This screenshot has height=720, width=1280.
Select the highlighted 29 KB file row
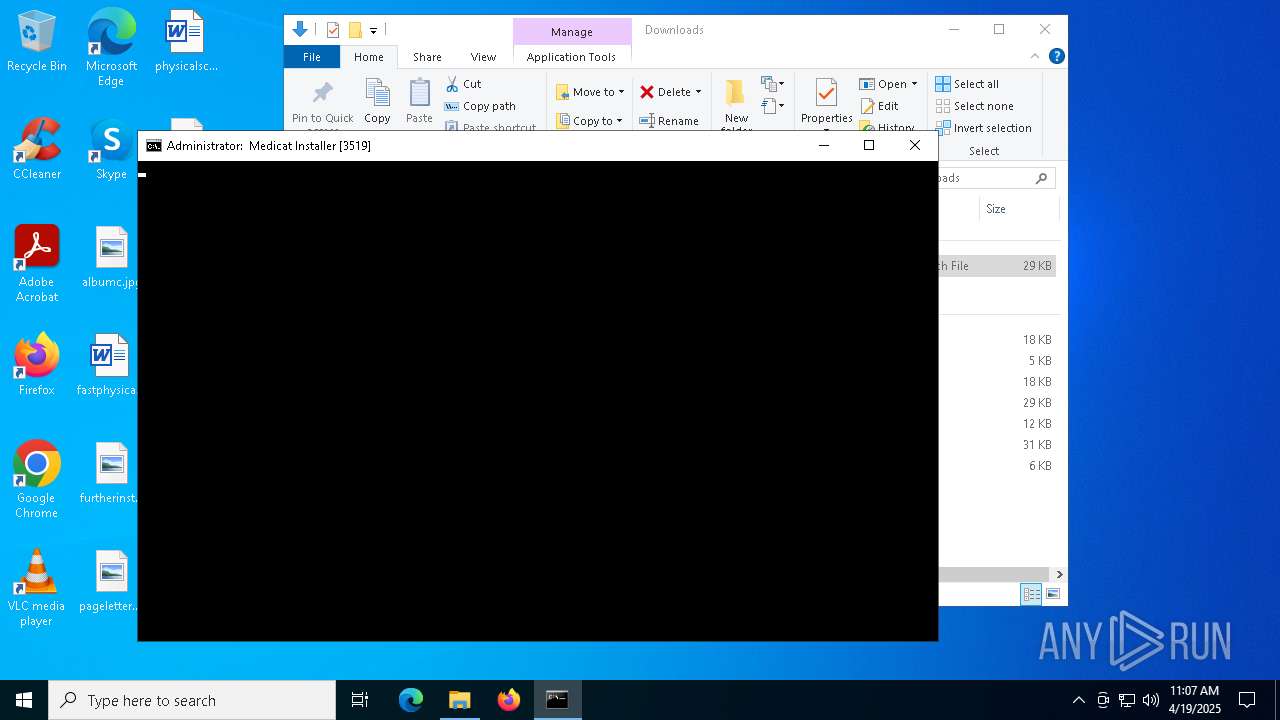[997, 266]
